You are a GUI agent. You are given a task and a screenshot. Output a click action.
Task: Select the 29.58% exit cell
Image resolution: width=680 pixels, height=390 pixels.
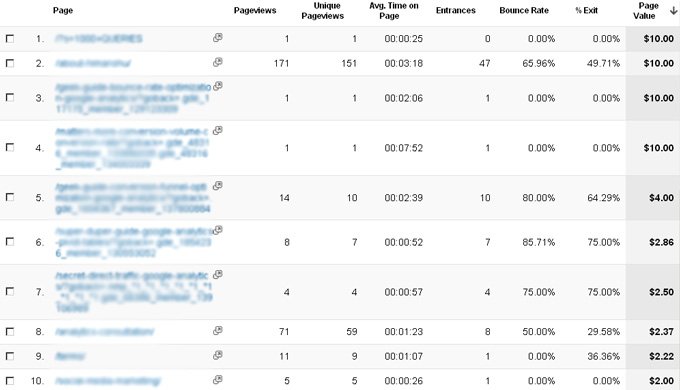[x=603, y=332]
